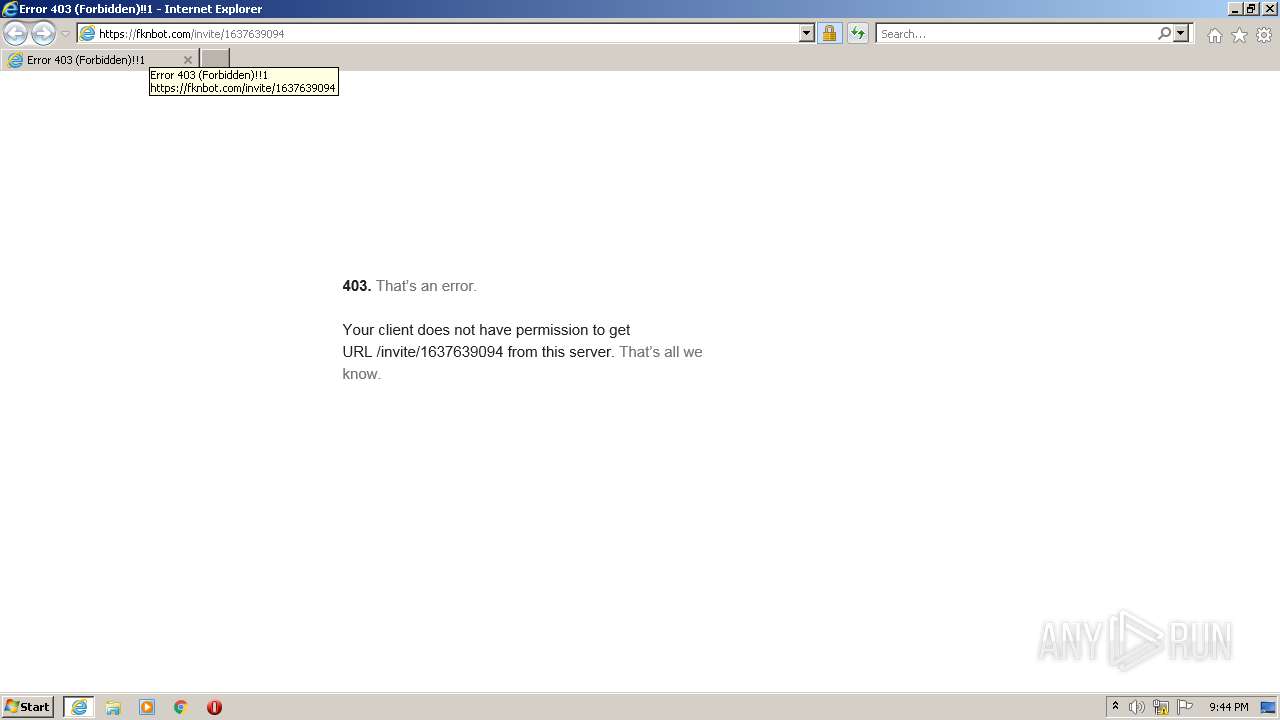Open the security report lock icon
1280x720 pixels.
pyautogui.click(x=829, y=33)
